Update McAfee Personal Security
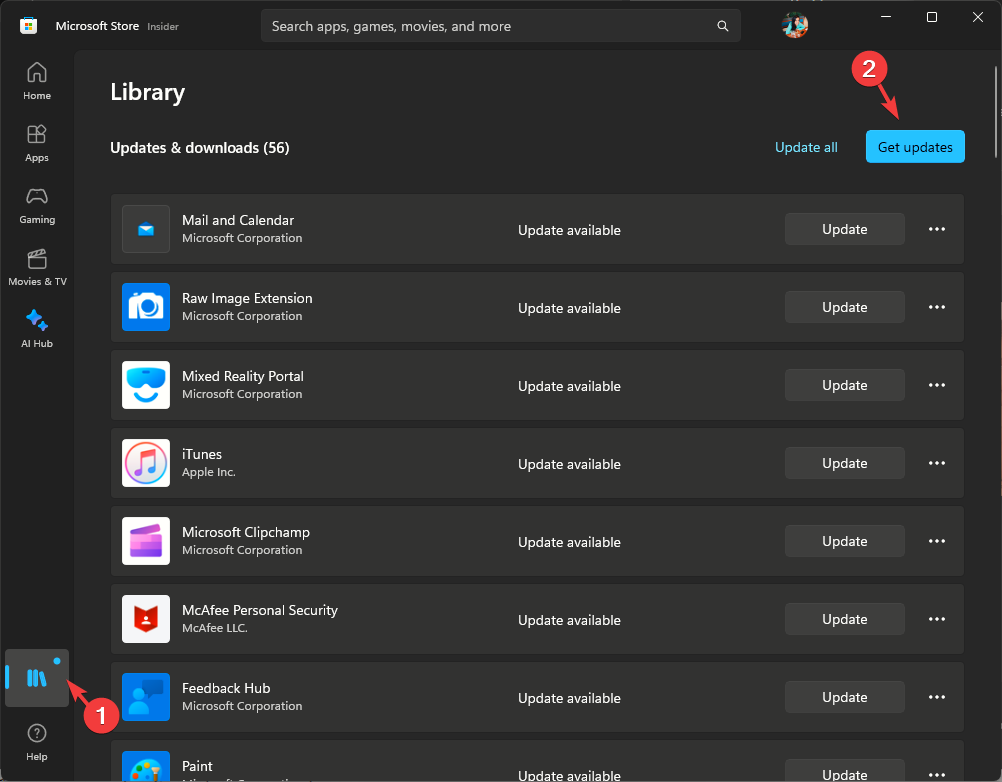1002x782 pixels. tap(845, 618)
